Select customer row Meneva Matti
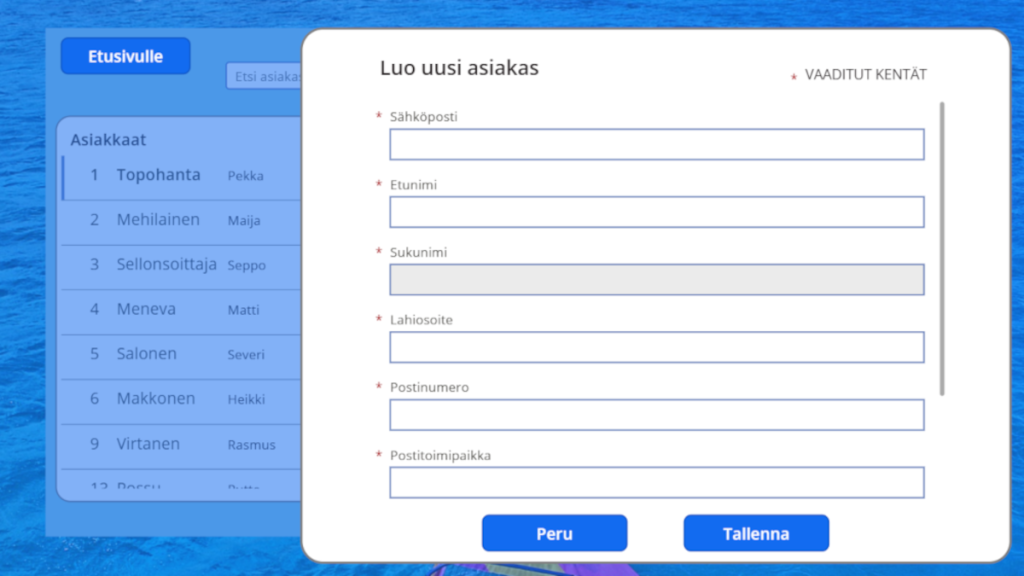Image resolution: width=1024 pixels, height=576 pixels. point(182,310)
